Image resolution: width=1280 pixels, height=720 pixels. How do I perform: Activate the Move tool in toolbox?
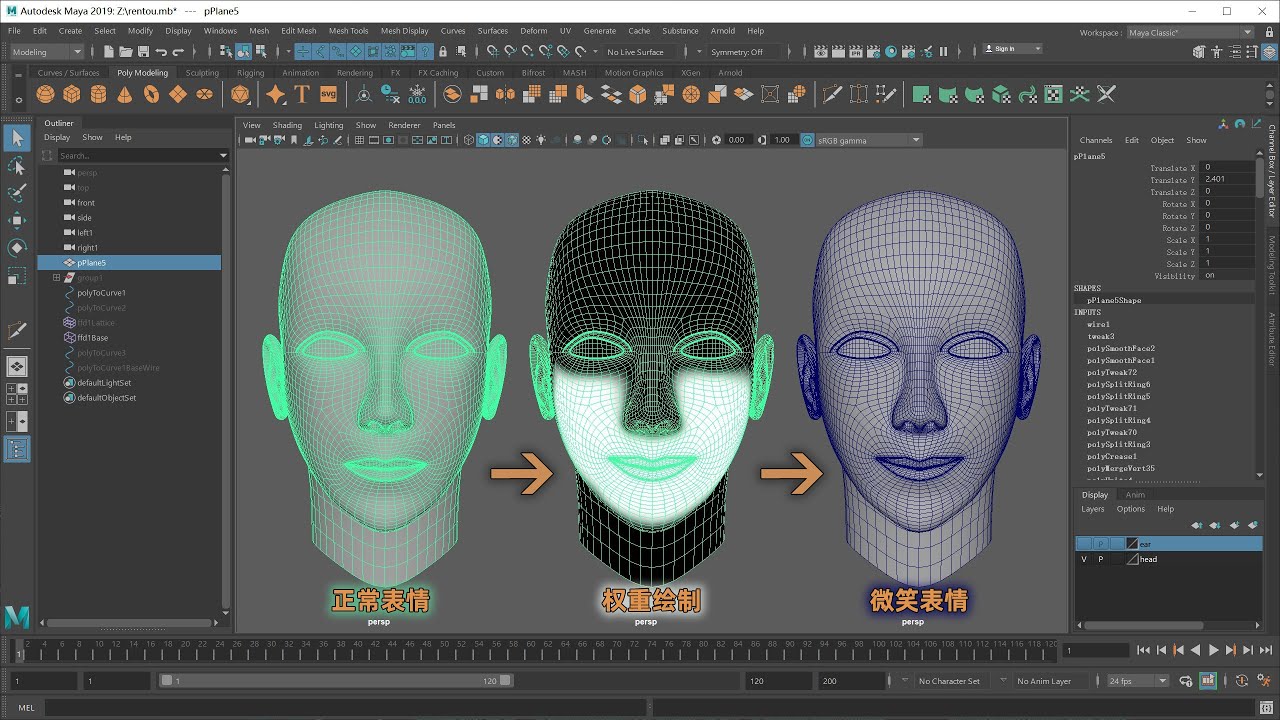point(16,220)
